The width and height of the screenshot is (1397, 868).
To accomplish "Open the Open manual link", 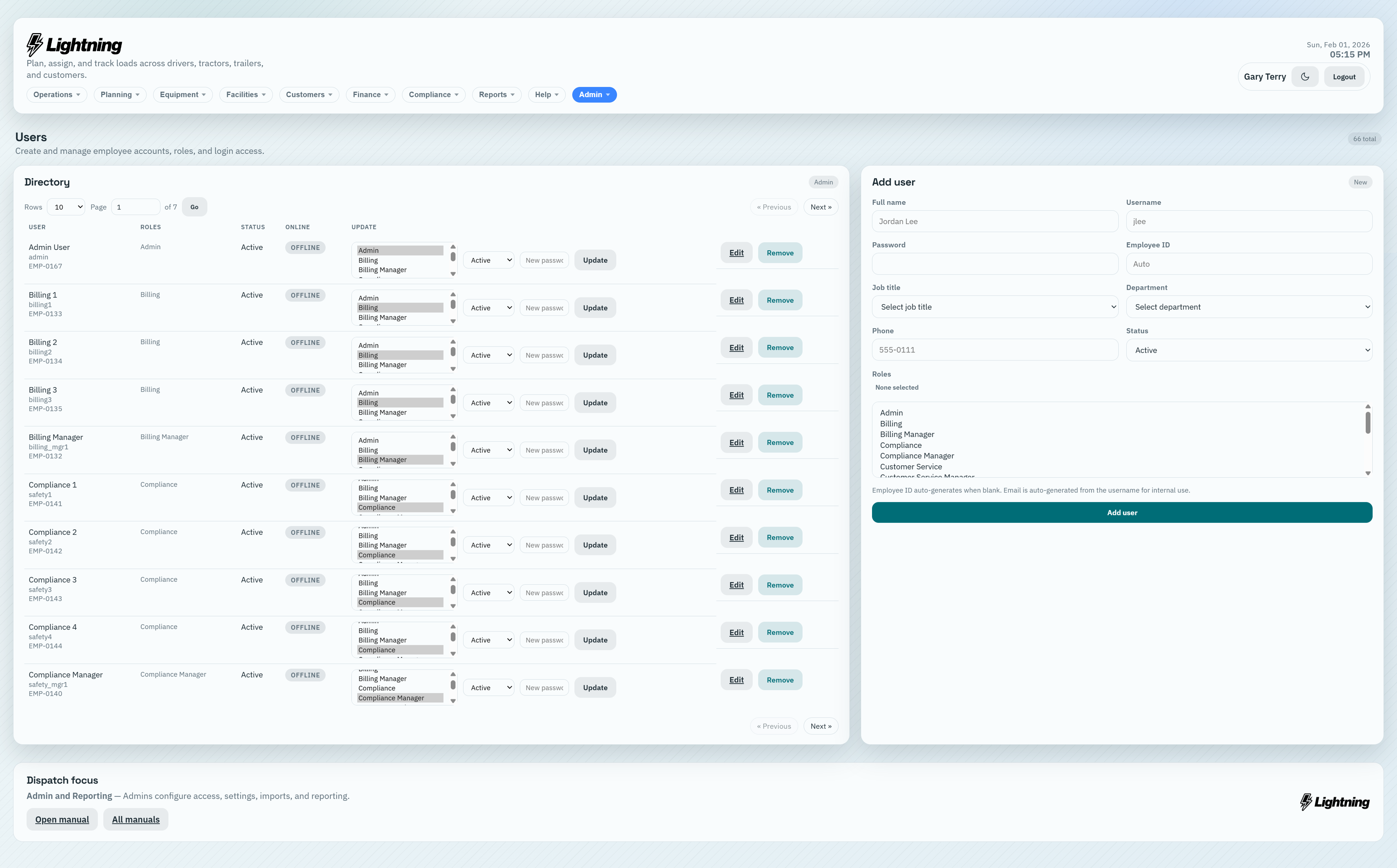I will [x=61, y=819].
